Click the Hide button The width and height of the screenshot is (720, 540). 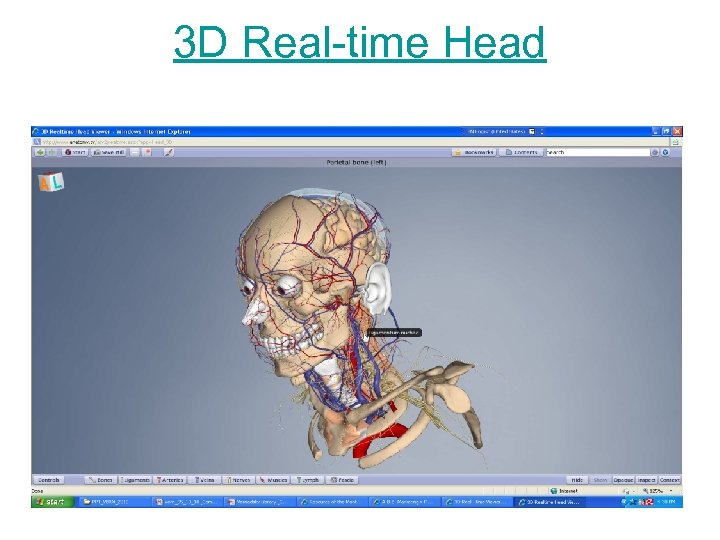click(x=577, y=480)
